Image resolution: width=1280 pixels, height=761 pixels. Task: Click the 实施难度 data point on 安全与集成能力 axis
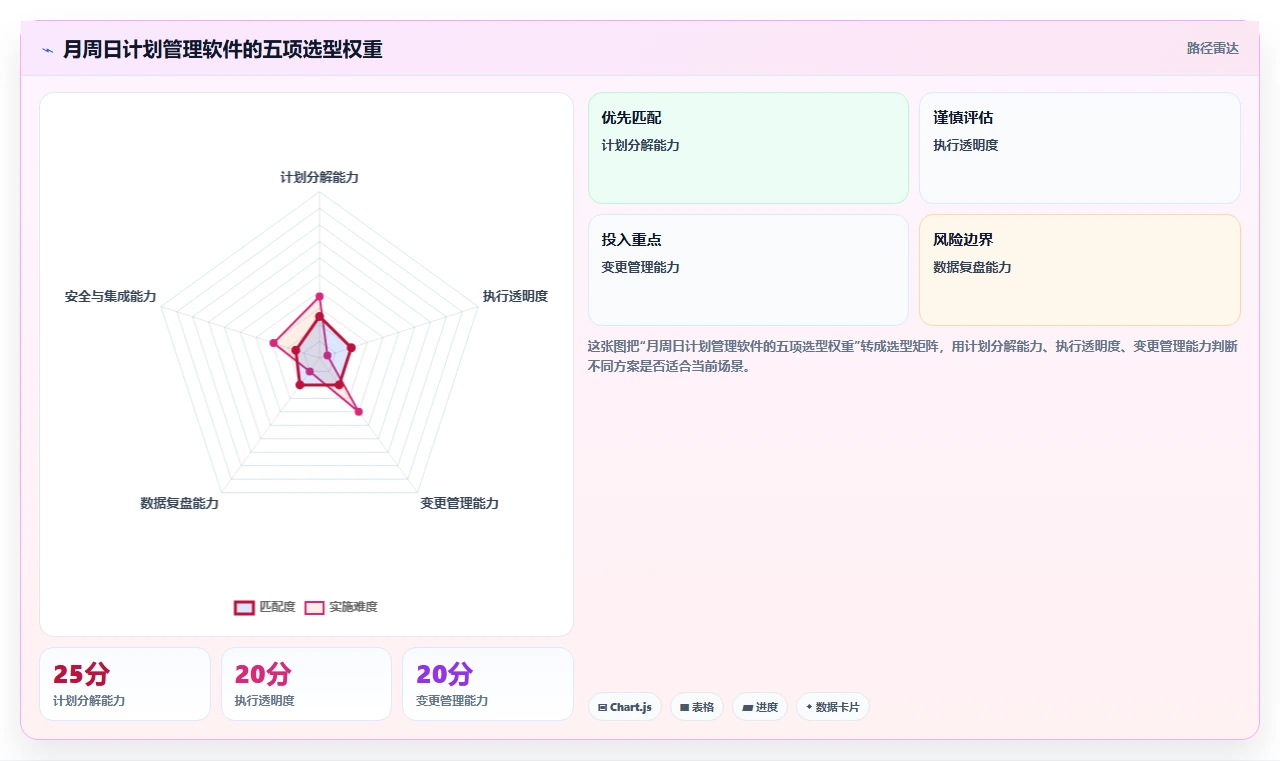(x=273, y=343)
